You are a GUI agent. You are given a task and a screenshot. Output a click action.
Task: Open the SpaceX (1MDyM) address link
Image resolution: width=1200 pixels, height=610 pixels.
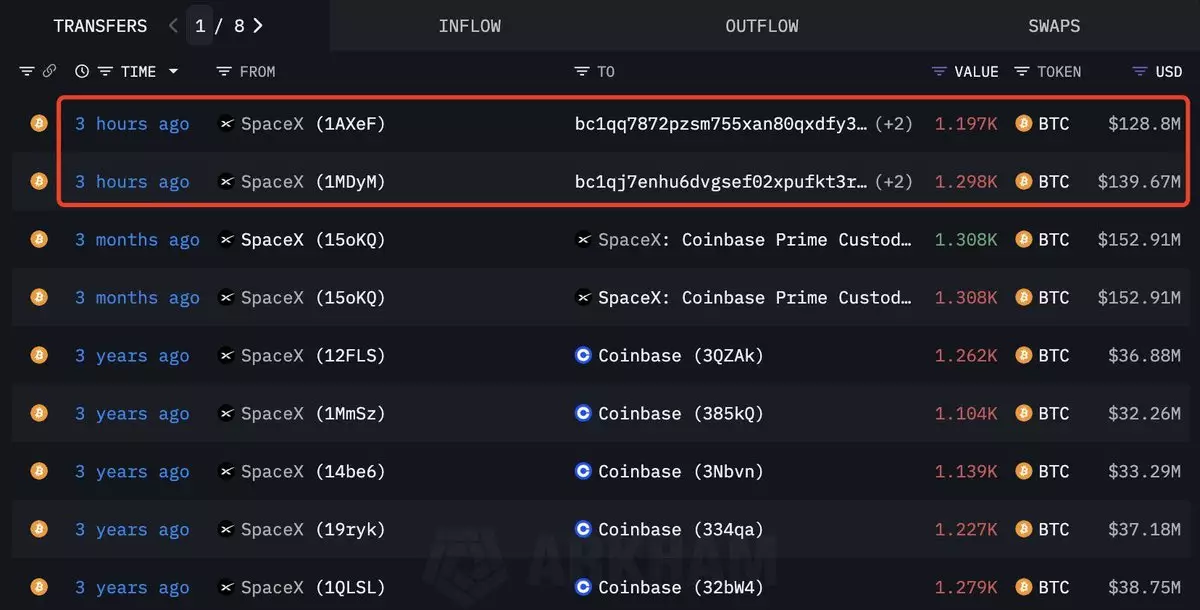coord(312,182)
